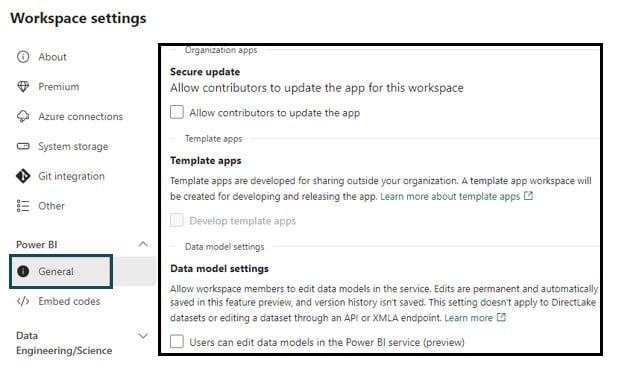Select the General info icon under Power BI

tap(23, 271)
